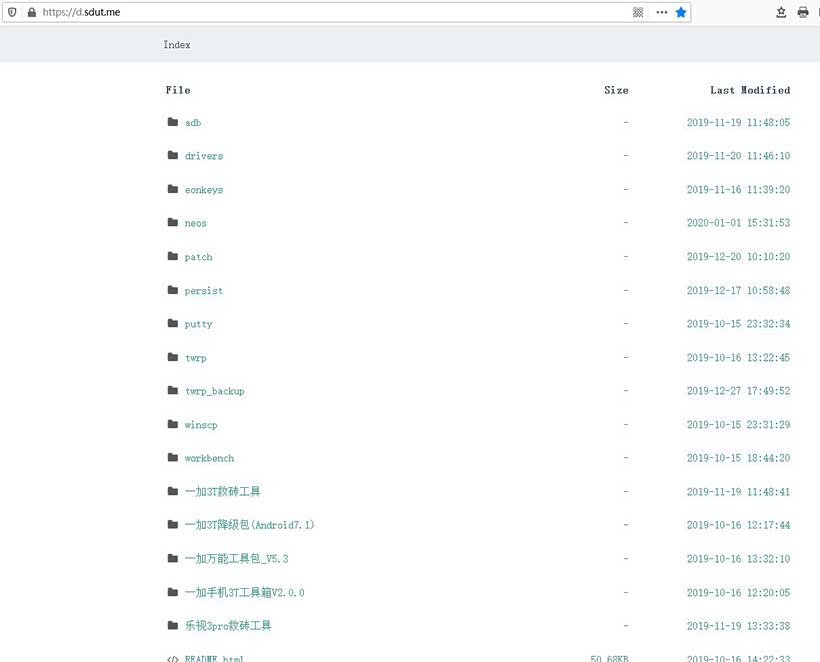
Task: Open the adb folder
Action: click(193, 123)
